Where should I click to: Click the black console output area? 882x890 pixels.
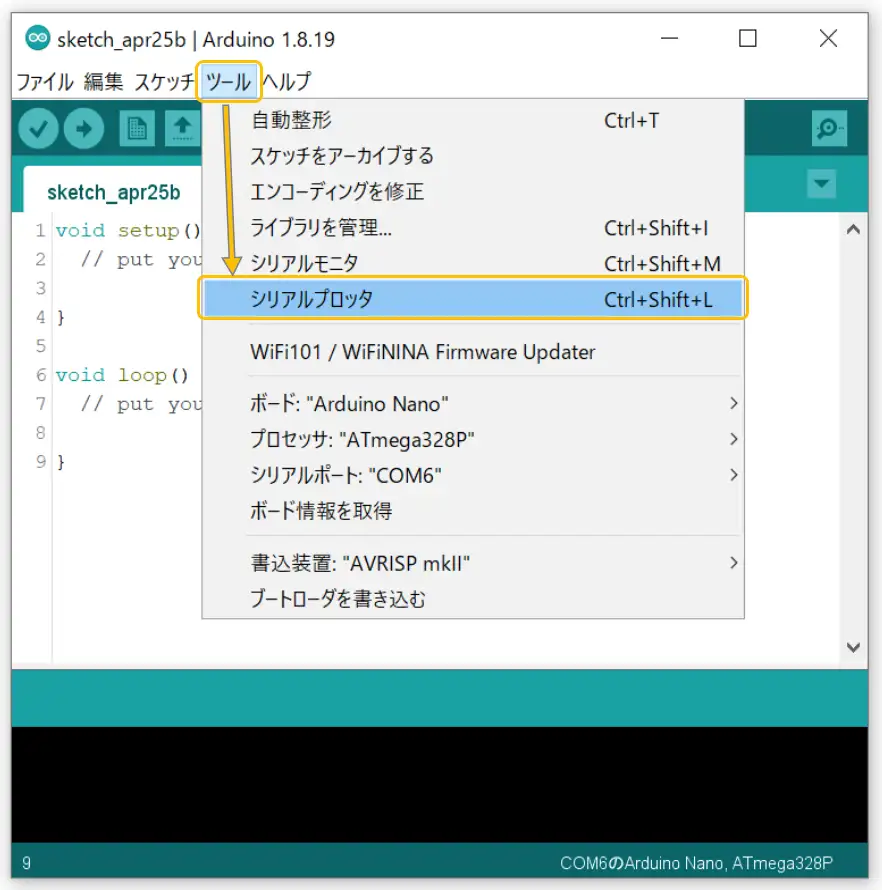click(440, 784)
